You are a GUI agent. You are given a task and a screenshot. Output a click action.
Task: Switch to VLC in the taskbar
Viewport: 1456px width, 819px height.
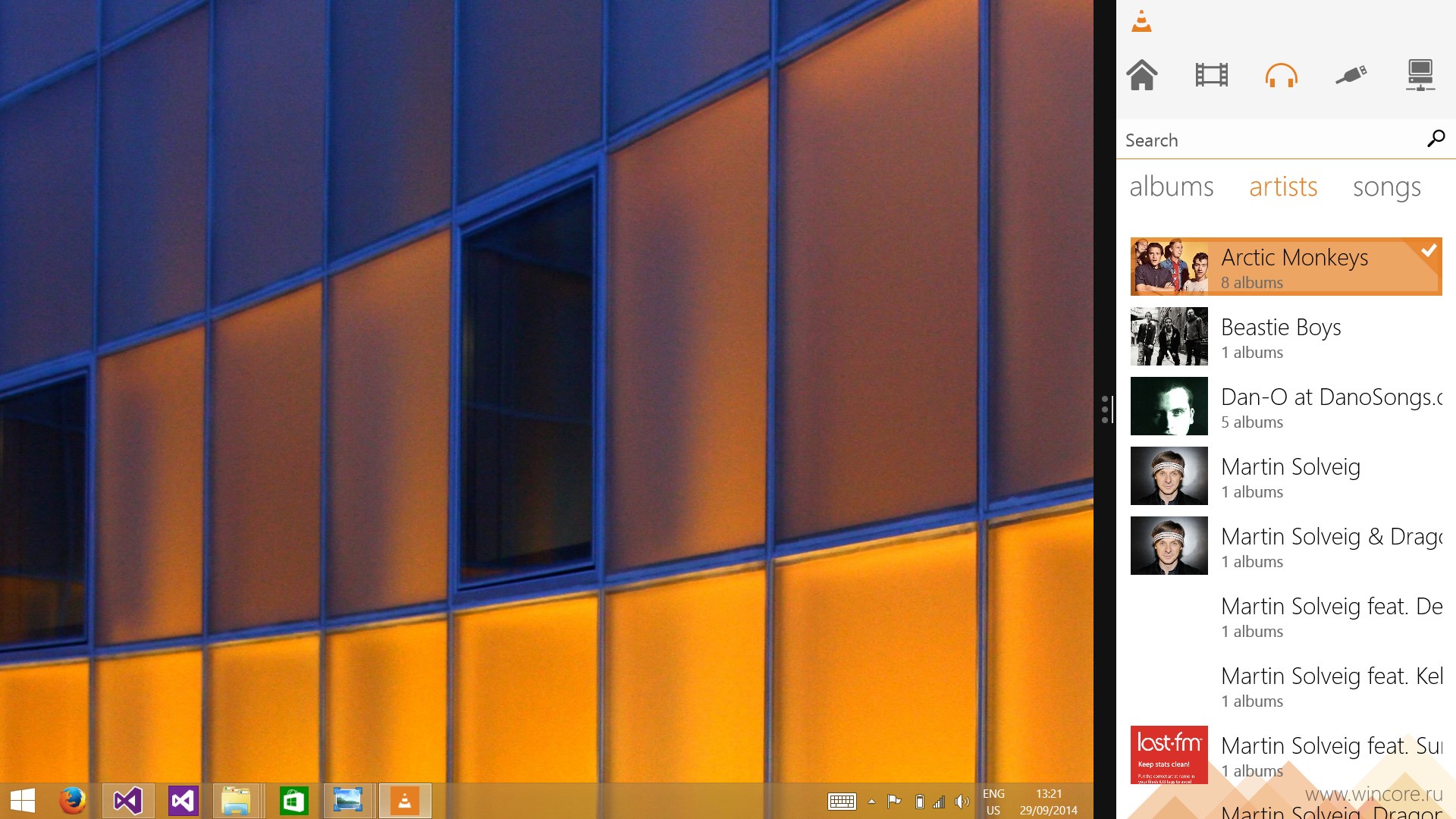pos(405,801)
